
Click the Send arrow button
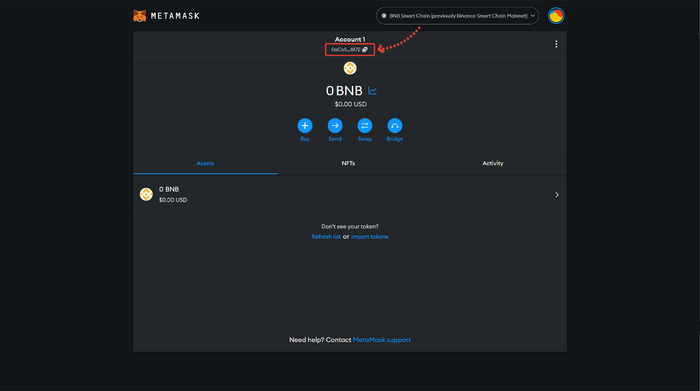click(x=335, y=125)
